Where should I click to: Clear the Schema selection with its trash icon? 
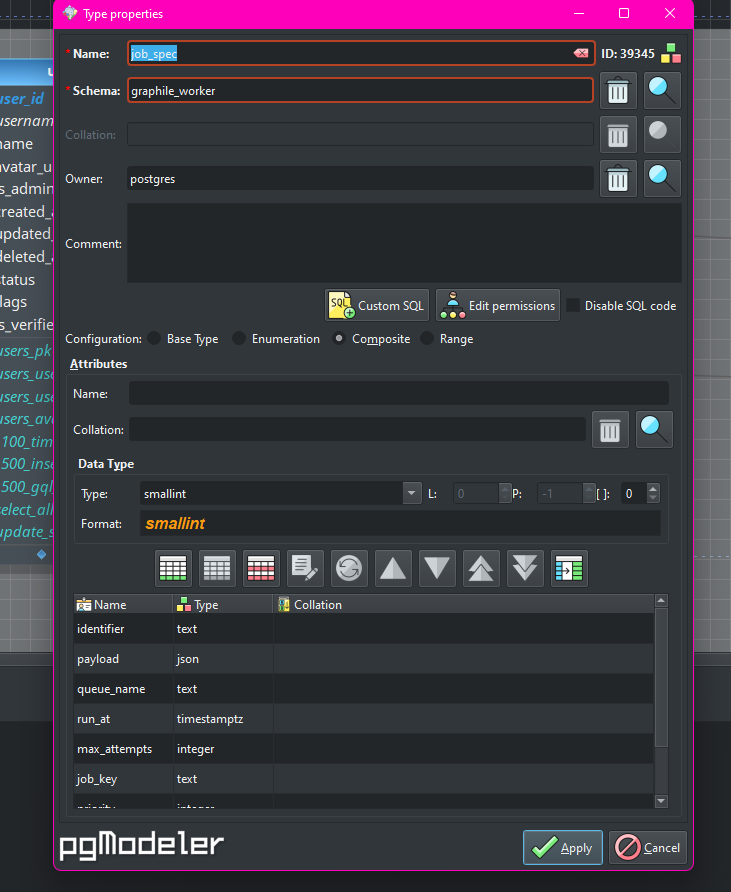(x=618, y=90)
